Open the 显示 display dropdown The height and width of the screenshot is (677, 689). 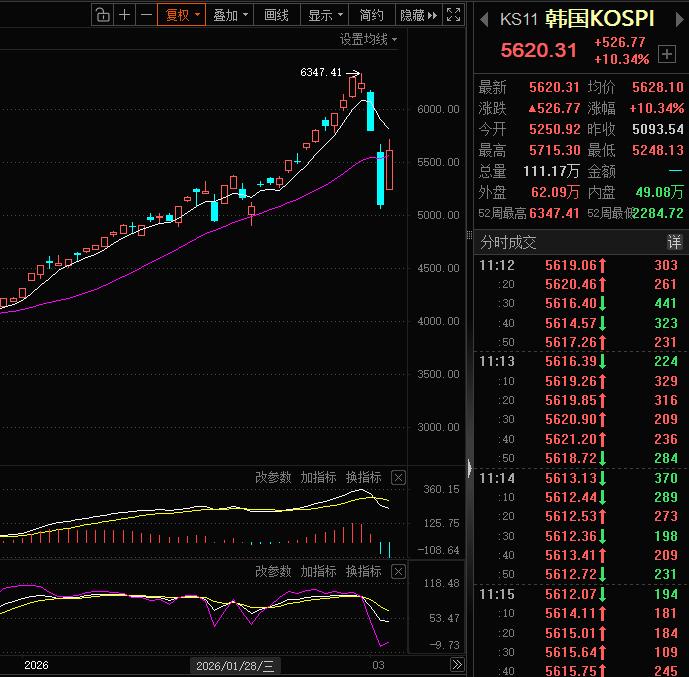coord(325,15)
